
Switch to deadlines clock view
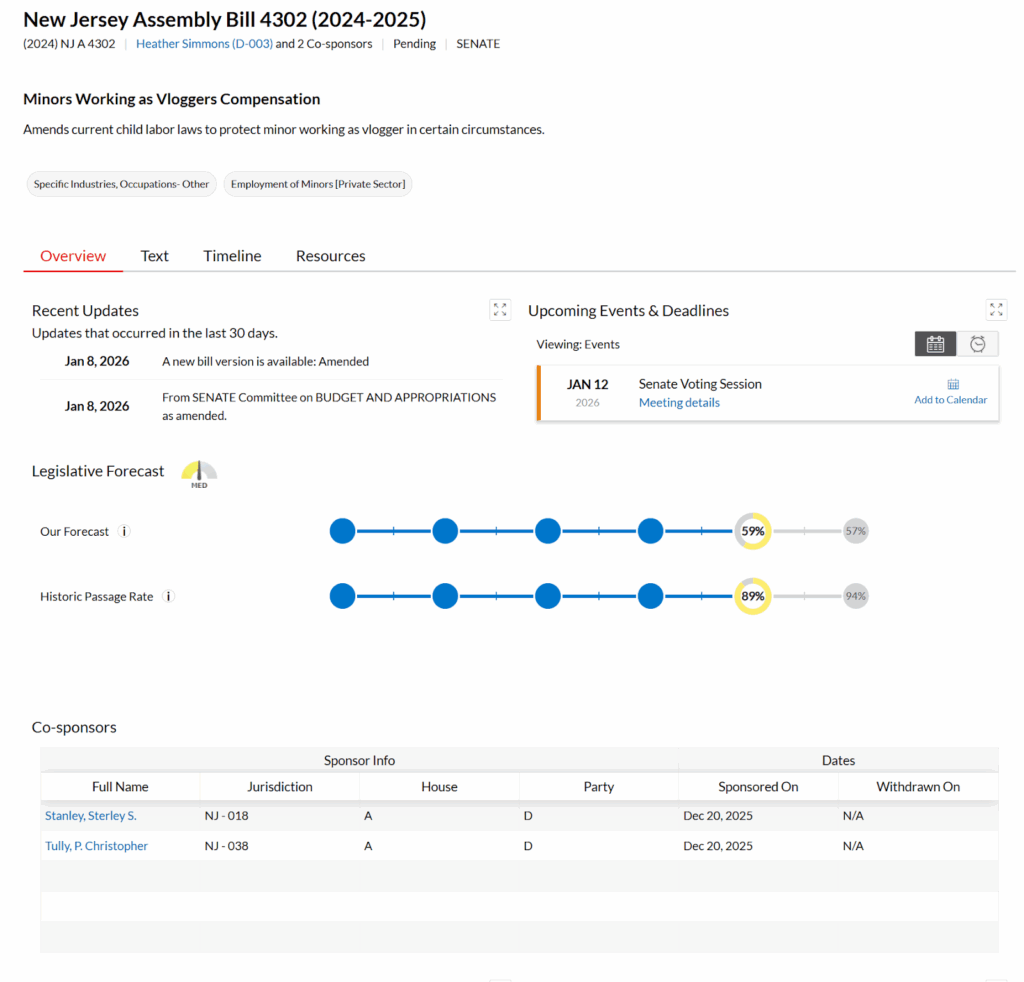(977, 344)
